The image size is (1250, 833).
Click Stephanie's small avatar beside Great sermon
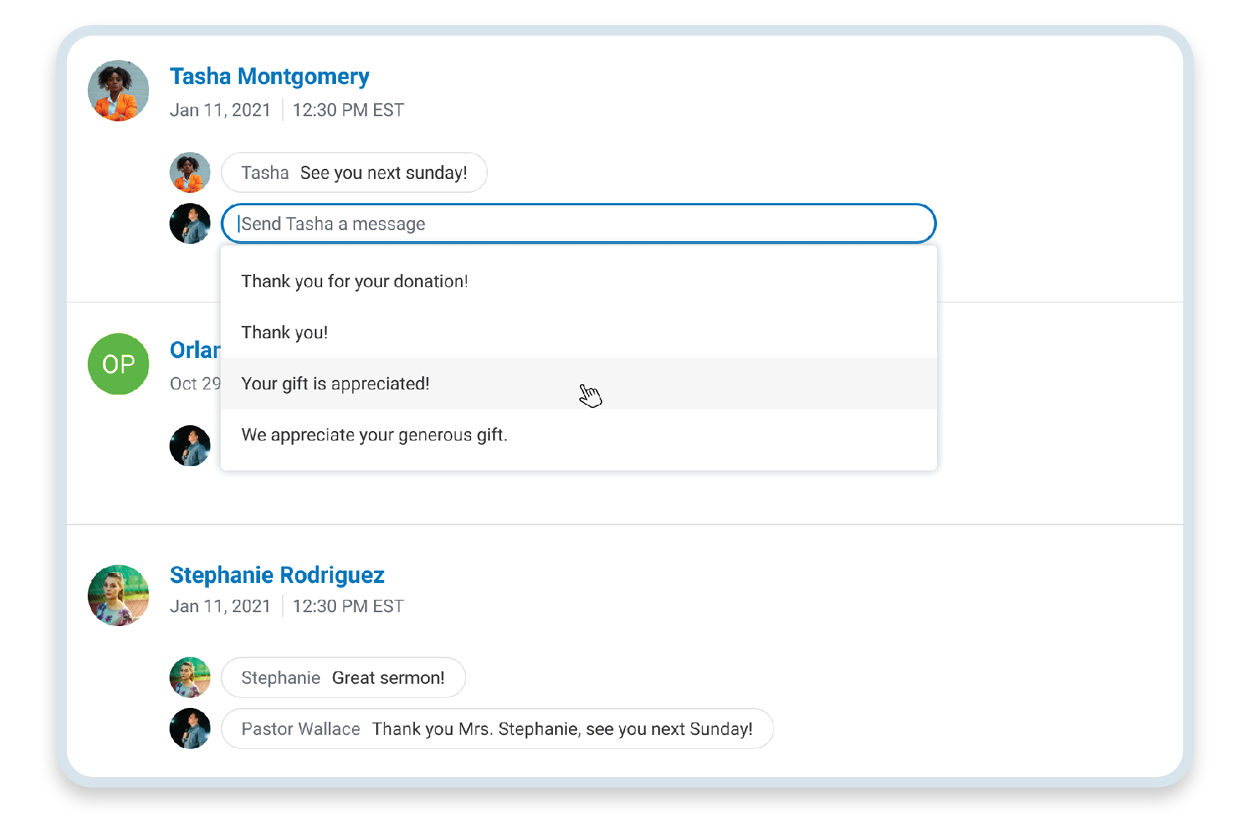190,677
